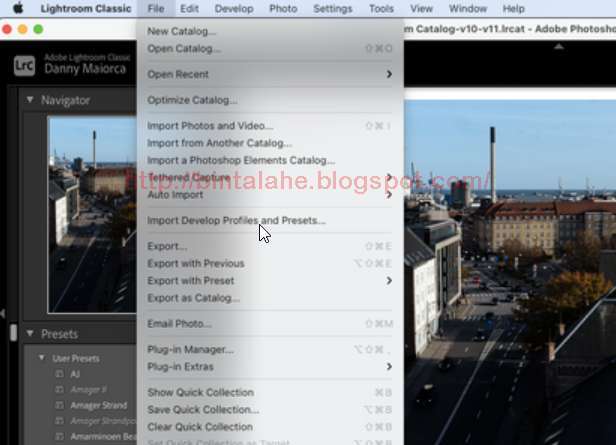Collapse the top panel arrow

[x=559, y=47]
